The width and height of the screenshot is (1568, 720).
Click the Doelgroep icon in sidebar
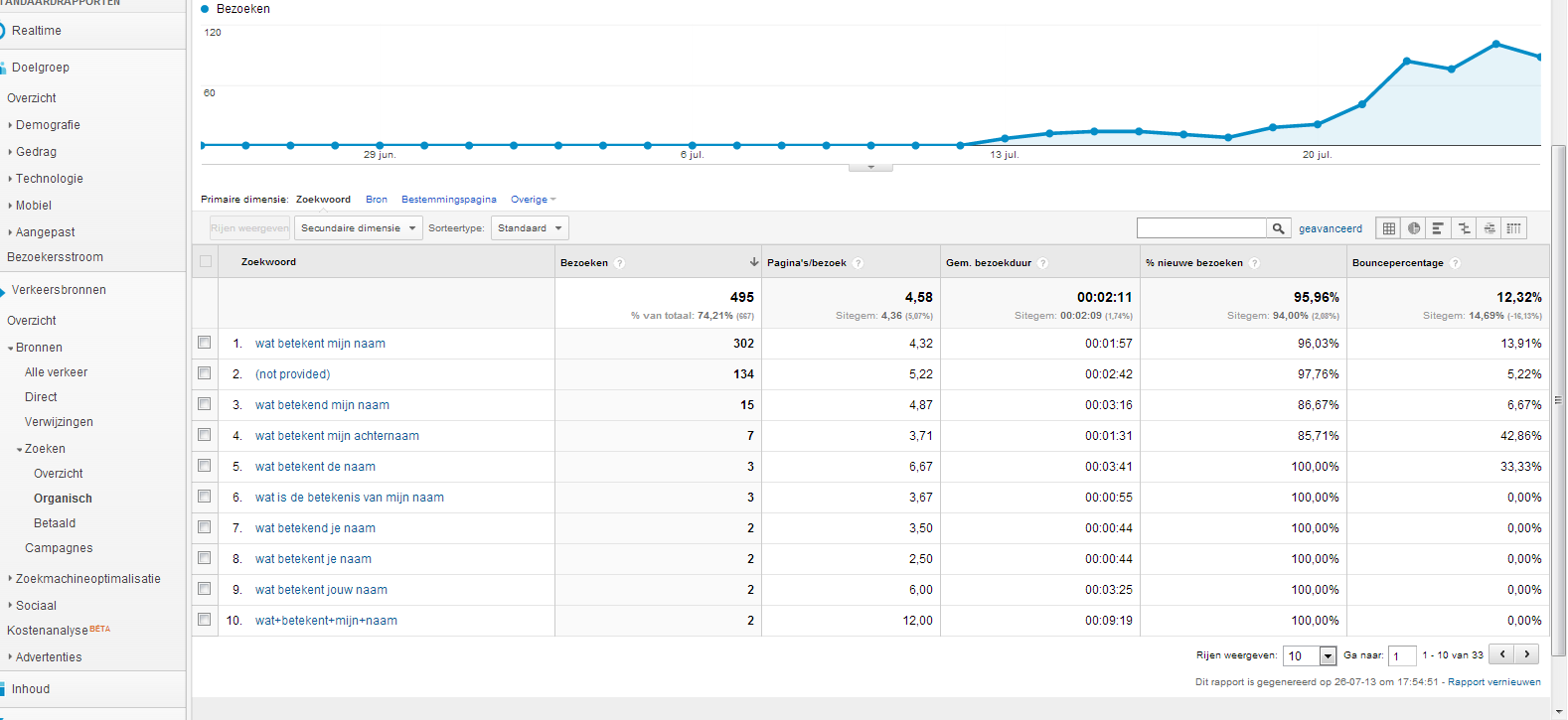pyautogui.click(x=3, y=68)
